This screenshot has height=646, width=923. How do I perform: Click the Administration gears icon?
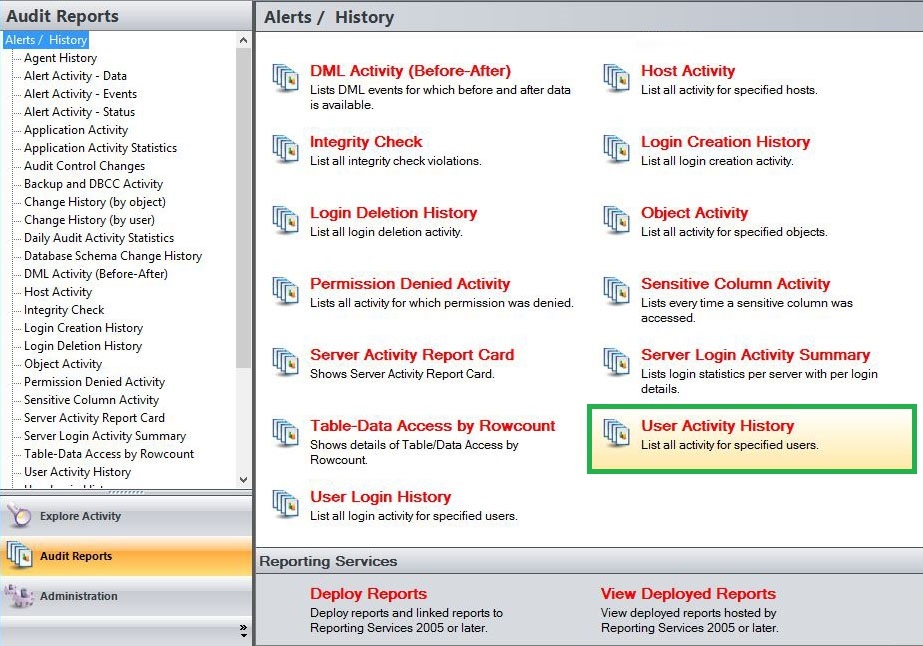coord(19,595)
